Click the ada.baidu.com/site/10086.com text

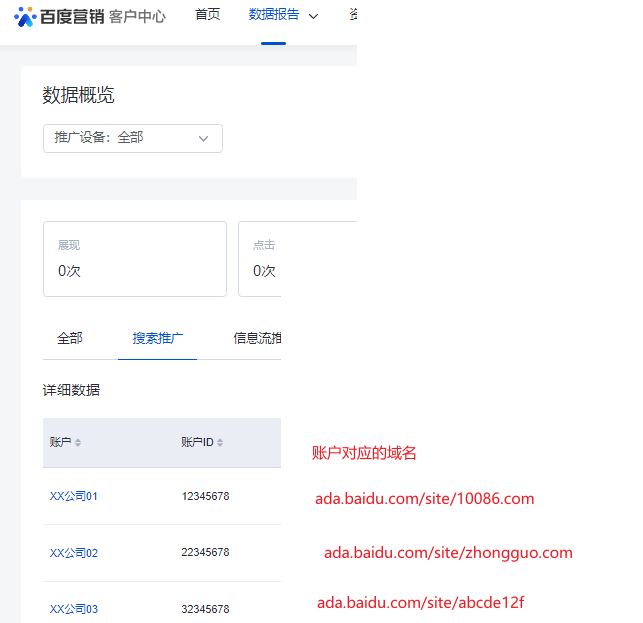[424, 499]
